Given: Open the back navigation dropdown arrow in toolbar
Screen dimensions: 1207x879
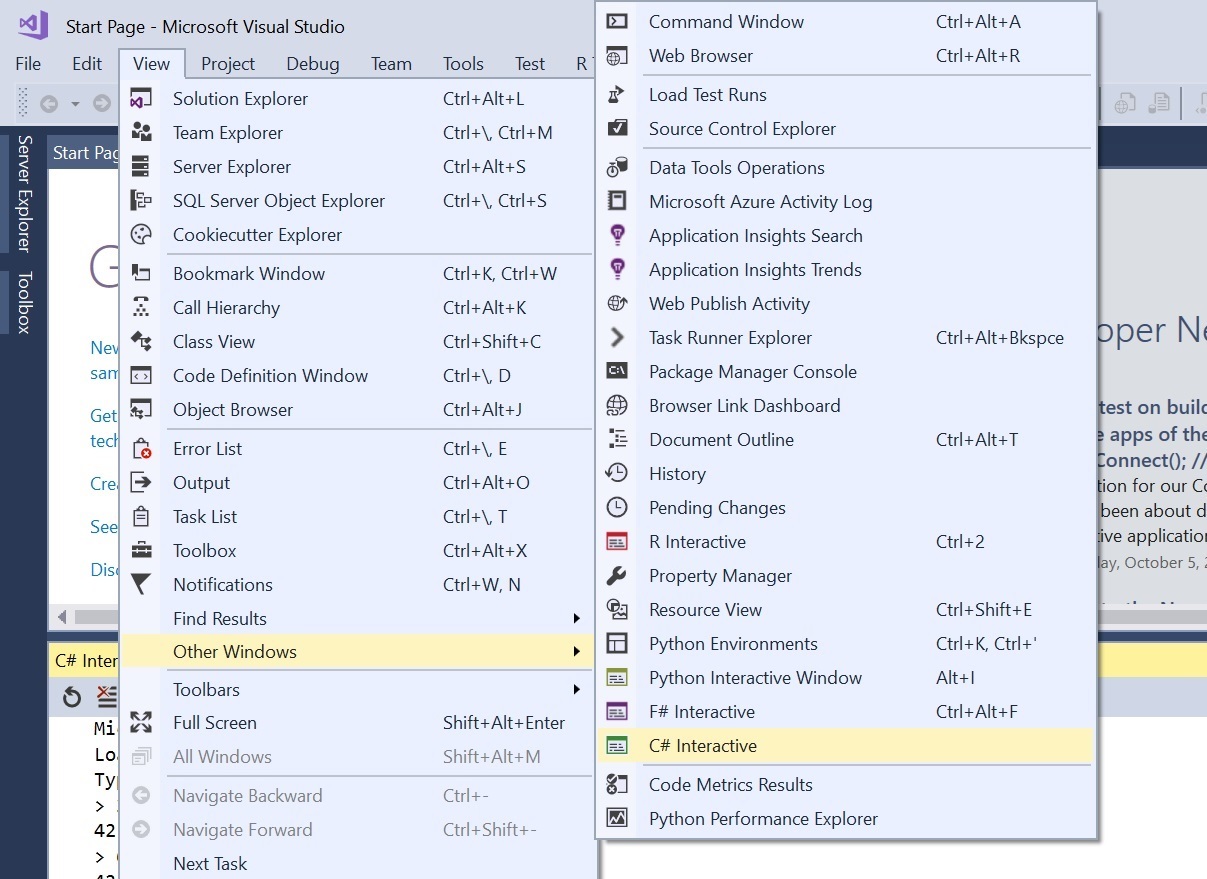Looking at the screenshot, I should (x=75, y=103).
